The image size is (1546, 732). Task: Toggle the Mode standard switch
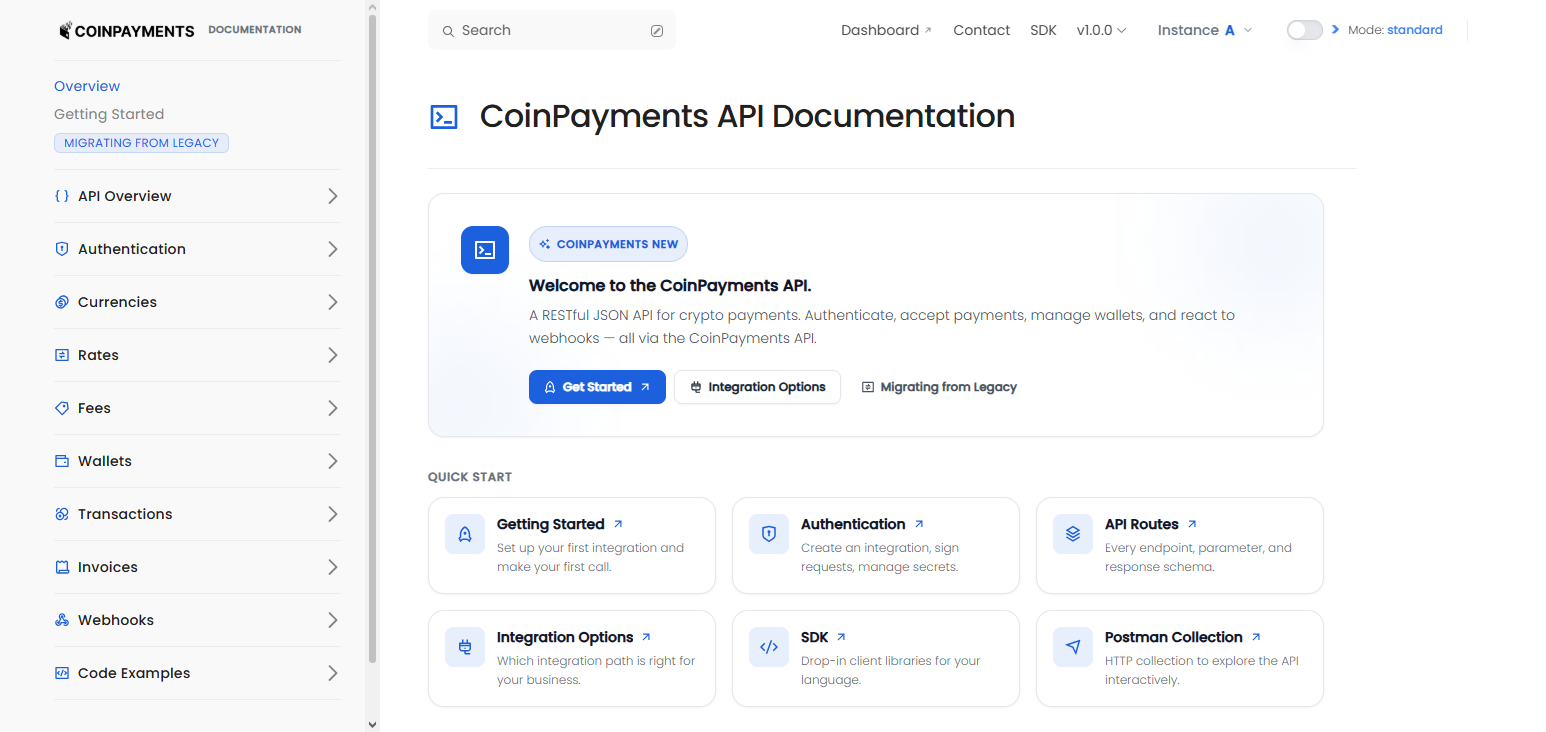coord(1305,30)
